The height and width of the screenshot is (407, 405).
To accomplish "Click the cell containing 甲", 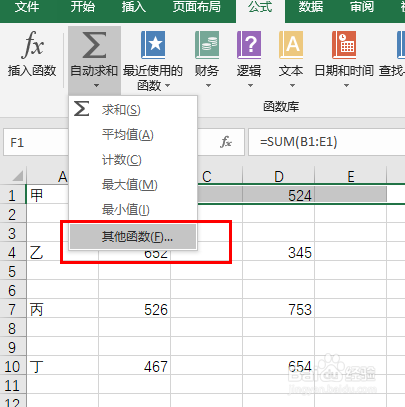I will click(48, 195).
